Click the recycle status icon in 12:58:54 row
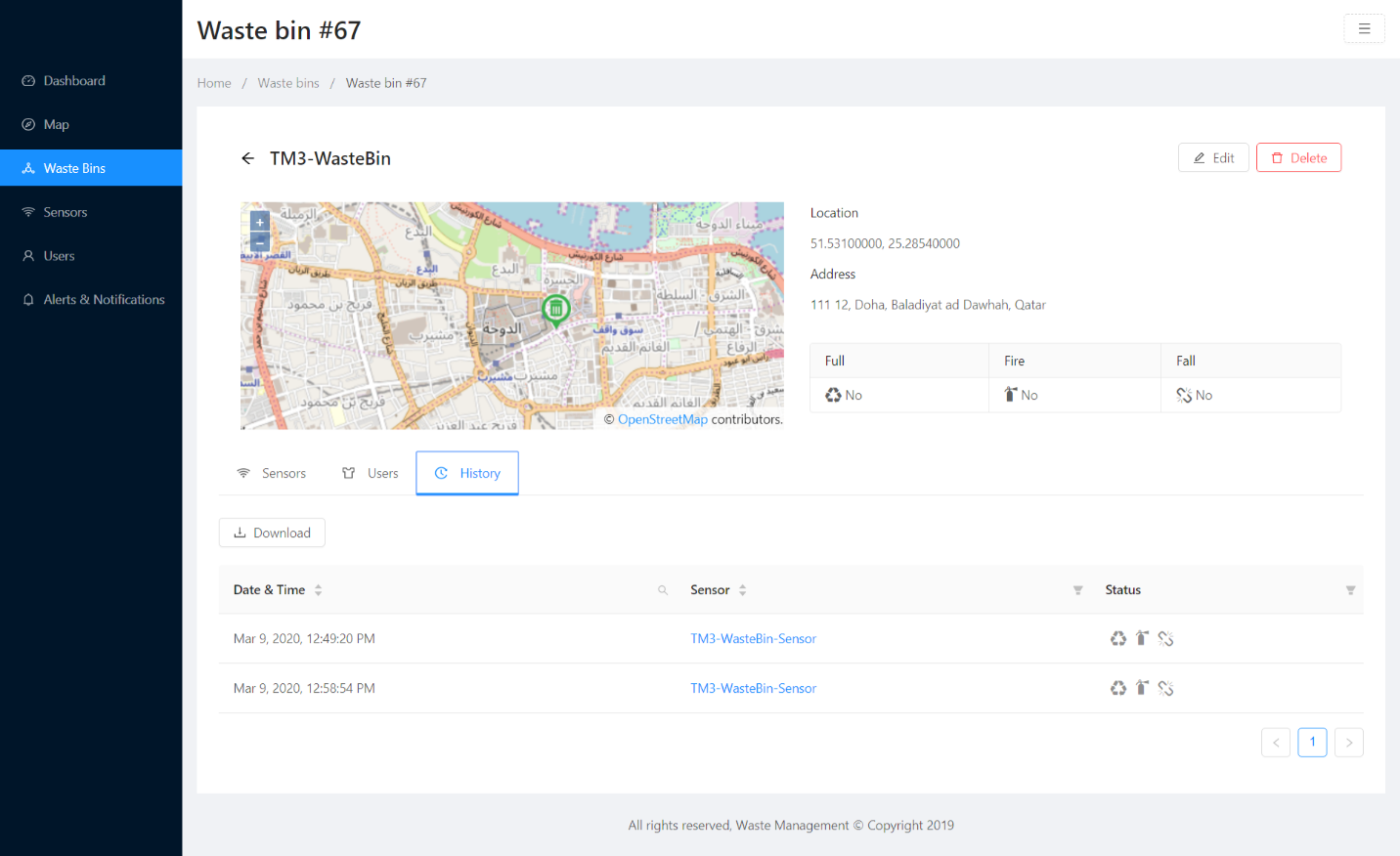1400x856 pixels. [1118, 688]
